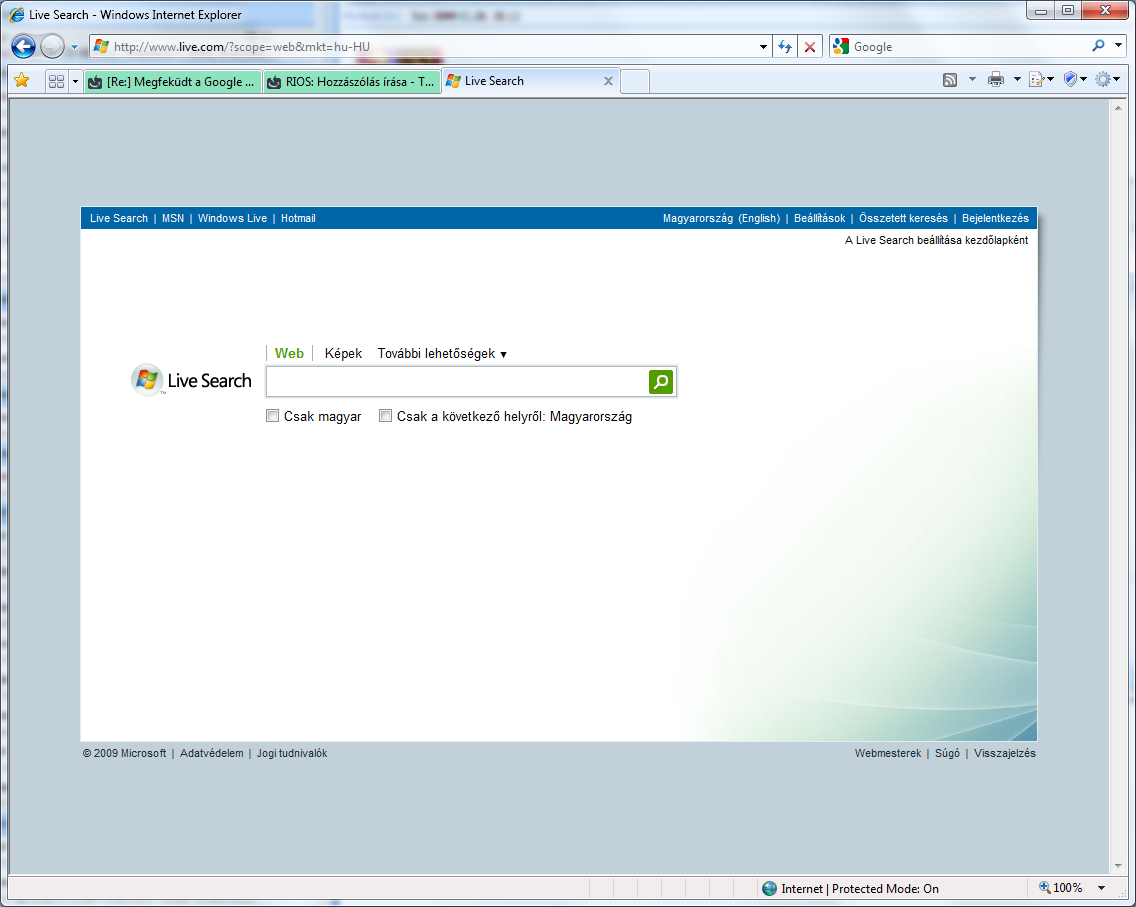Open the Adatvédelem footer link
The image size is (1136, 907).
(x=212, y=753)
